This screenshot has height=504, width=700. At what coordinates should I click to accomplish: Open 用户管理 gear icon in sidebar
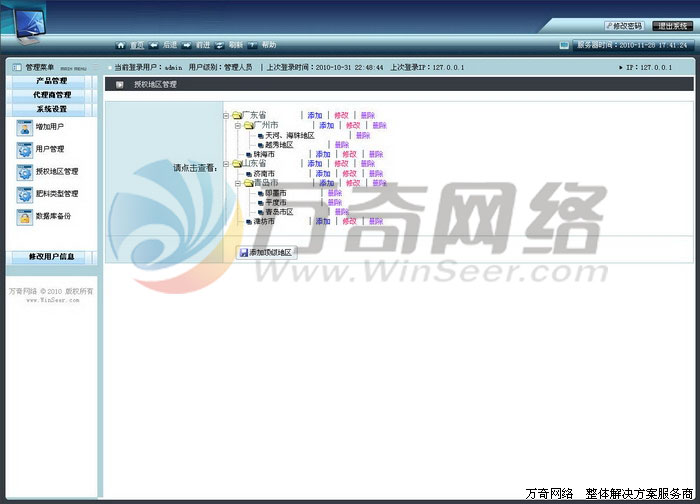click(x=25, y=150)
